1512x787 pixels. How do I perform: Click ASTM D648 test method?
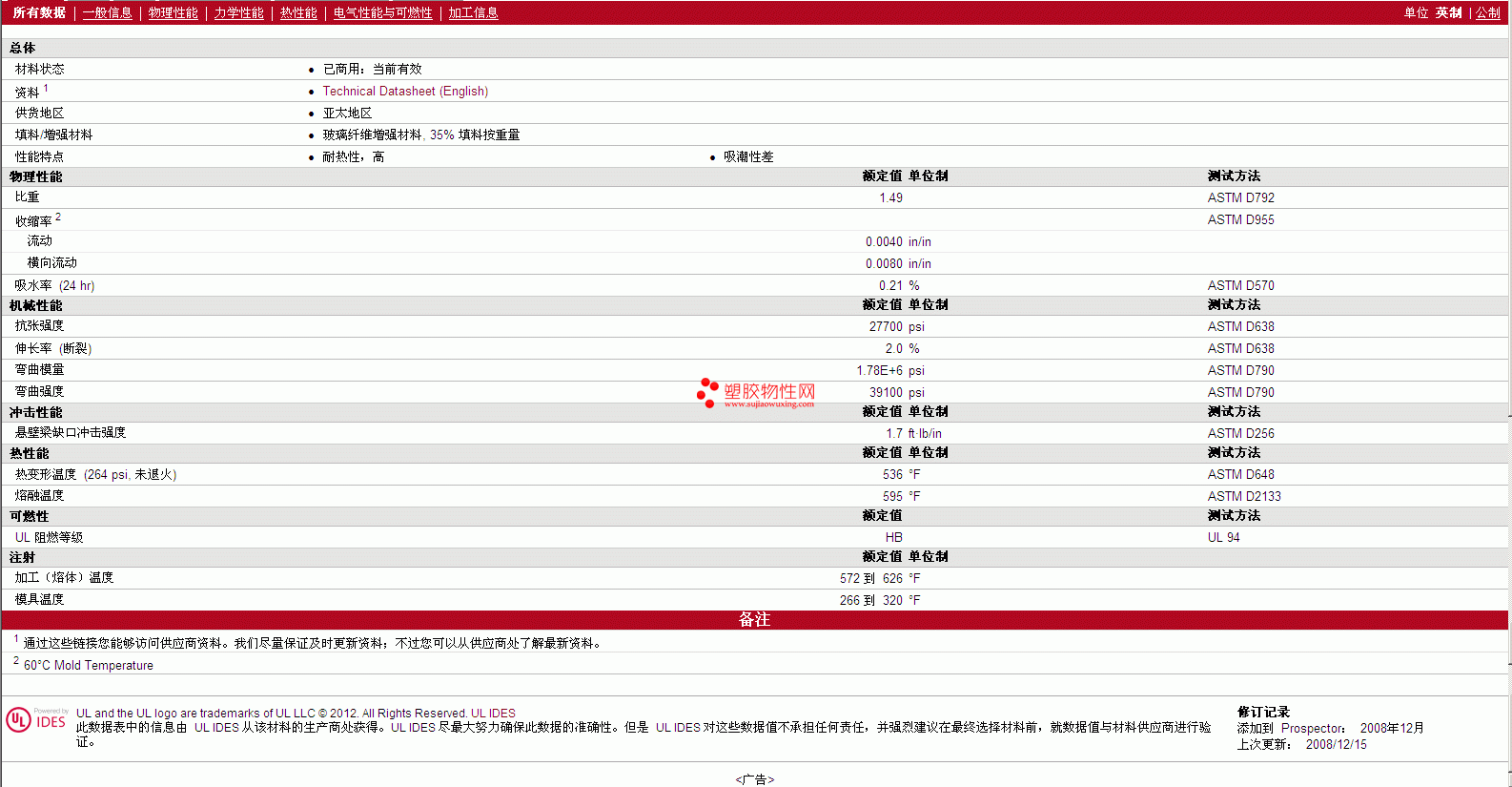coord(1240,475)
